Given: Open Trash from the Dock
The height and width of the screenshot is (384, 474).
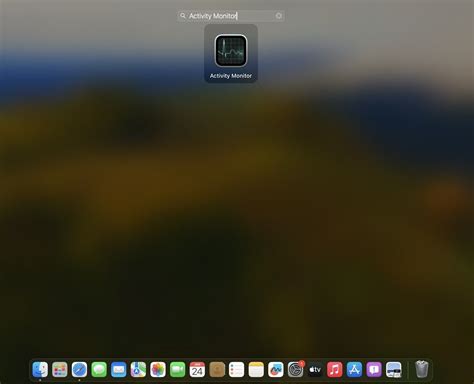Looking at the screenshot, I should [422, 369].
